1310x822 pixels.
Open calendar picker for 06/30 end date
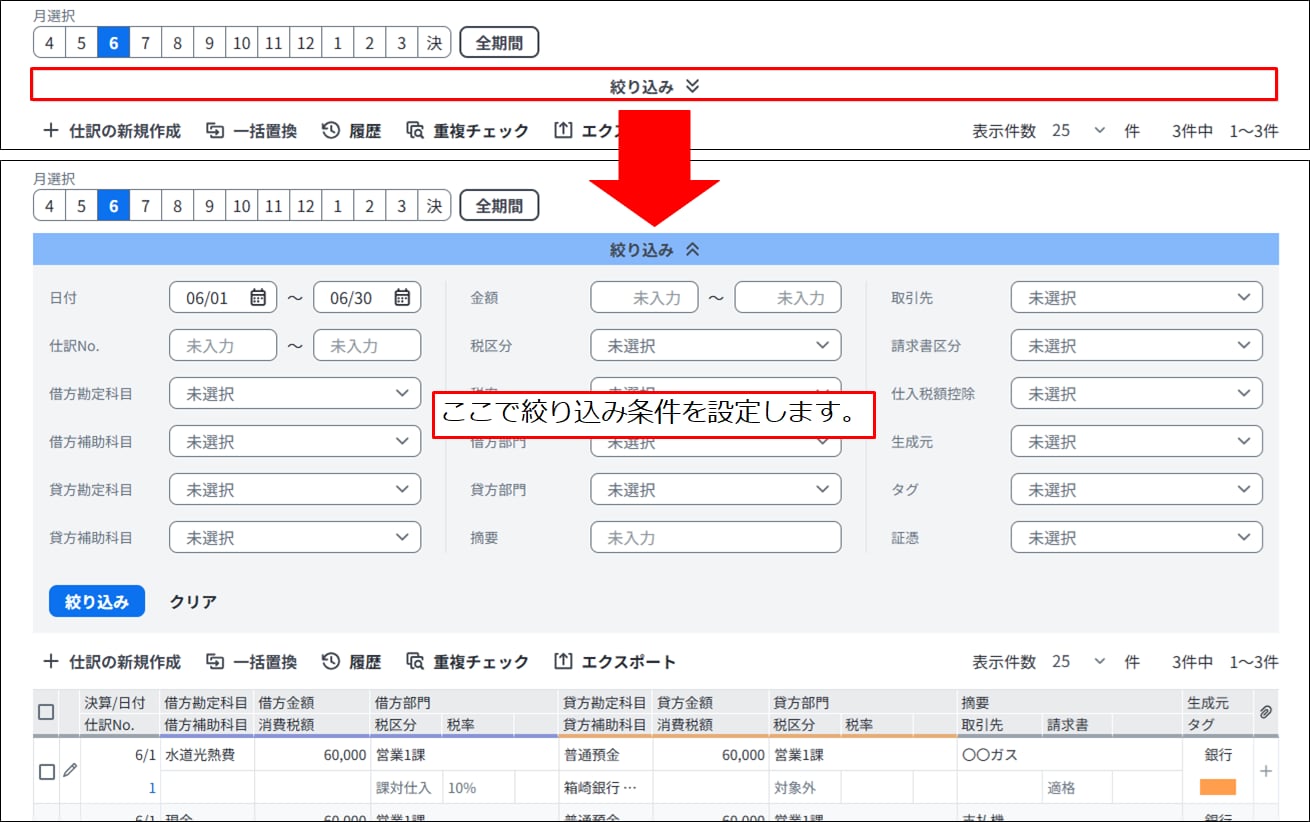[x=402, y=297]
